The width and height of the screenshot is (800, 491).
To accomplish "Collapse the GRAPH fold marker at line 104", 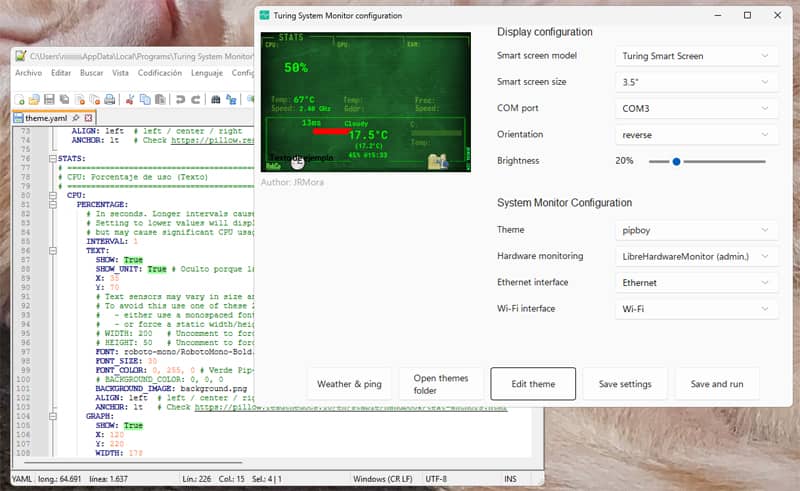I will pos(53,416).
